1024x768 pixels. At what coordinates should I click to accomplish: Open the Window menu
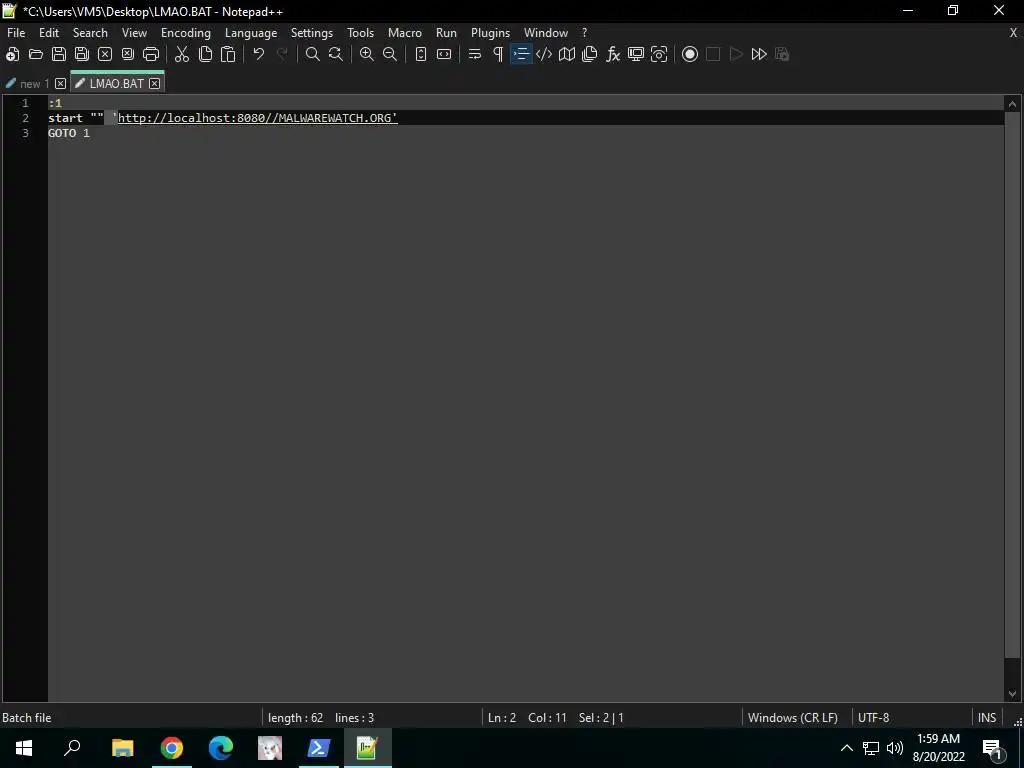pyautogui.click(x=546, y=33)
